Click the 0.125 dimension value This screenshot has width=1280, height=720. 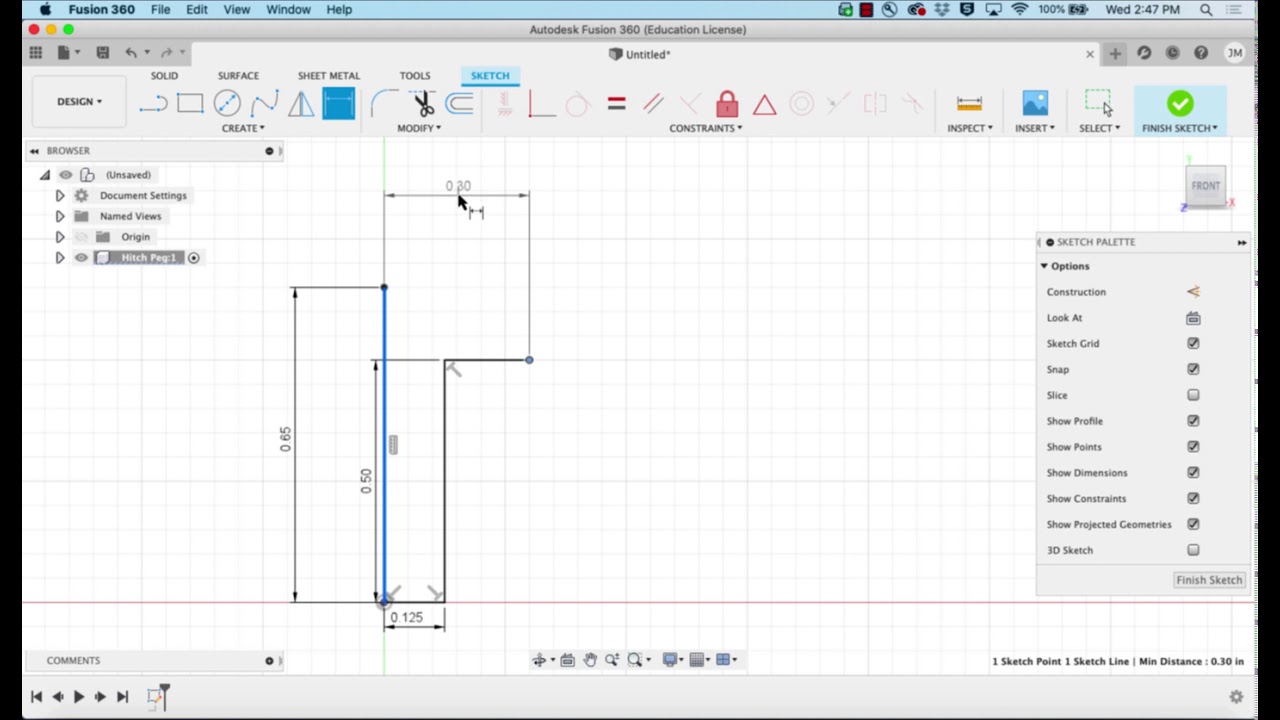click(406, 617)
